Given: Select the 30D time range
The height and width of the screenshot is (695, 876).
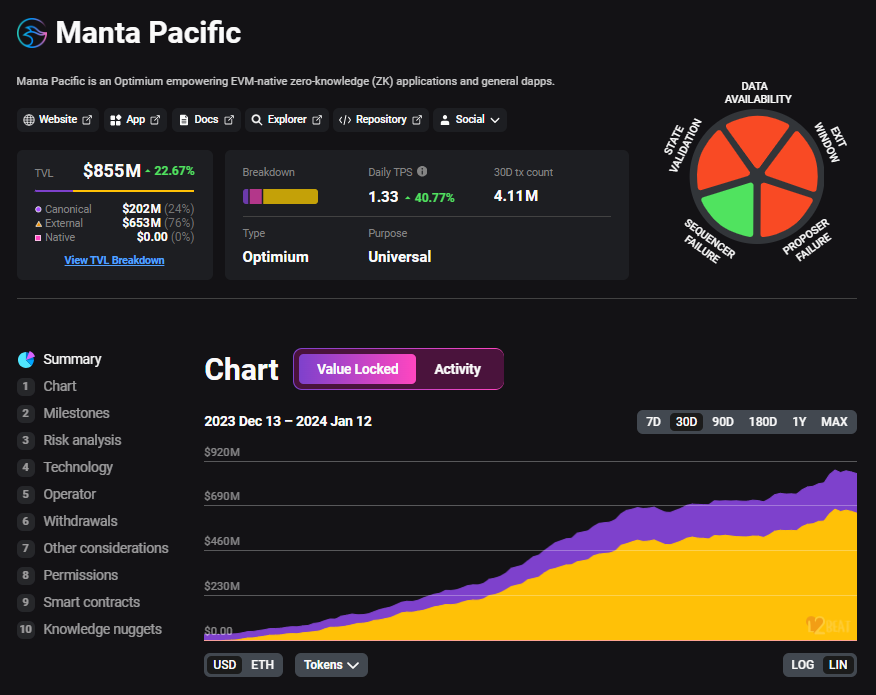Looking at the screenshot, I should [x=686, y=422].
